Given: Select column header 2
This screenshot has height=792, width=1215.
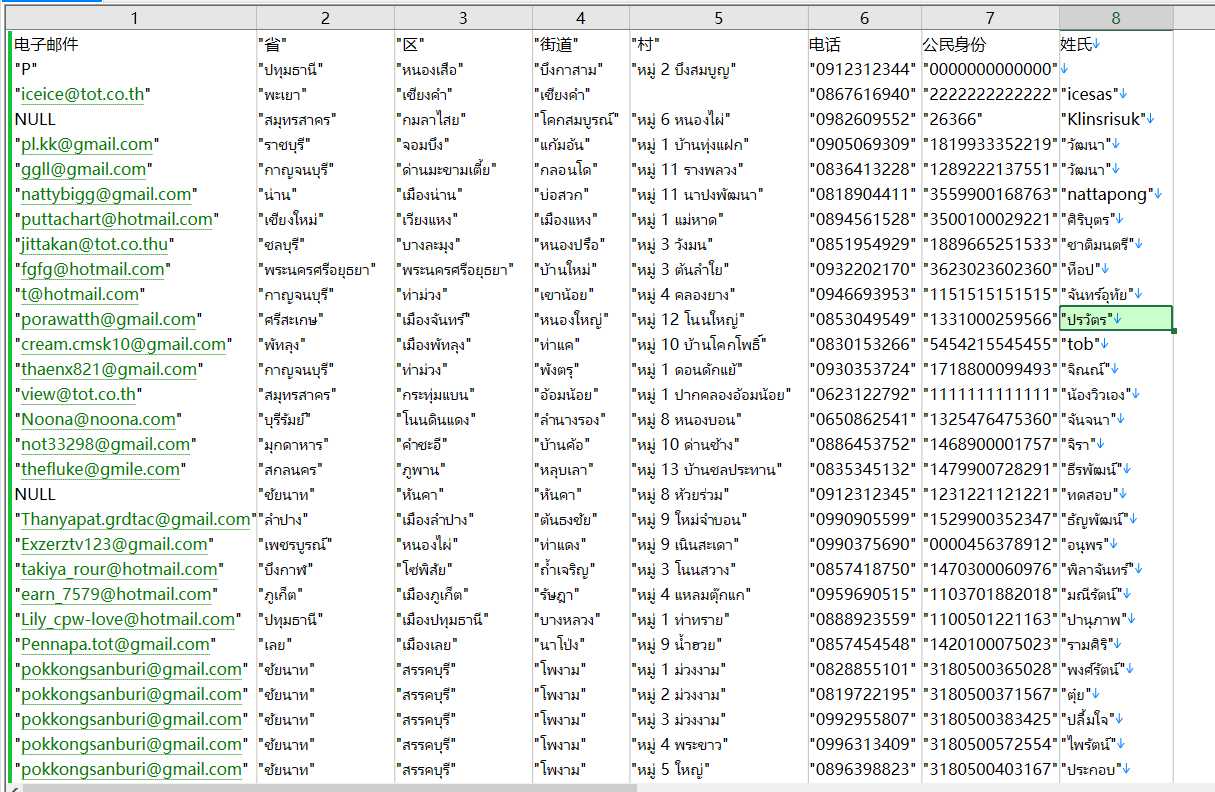Looking at the screenshot, I should tap(325, 18).
